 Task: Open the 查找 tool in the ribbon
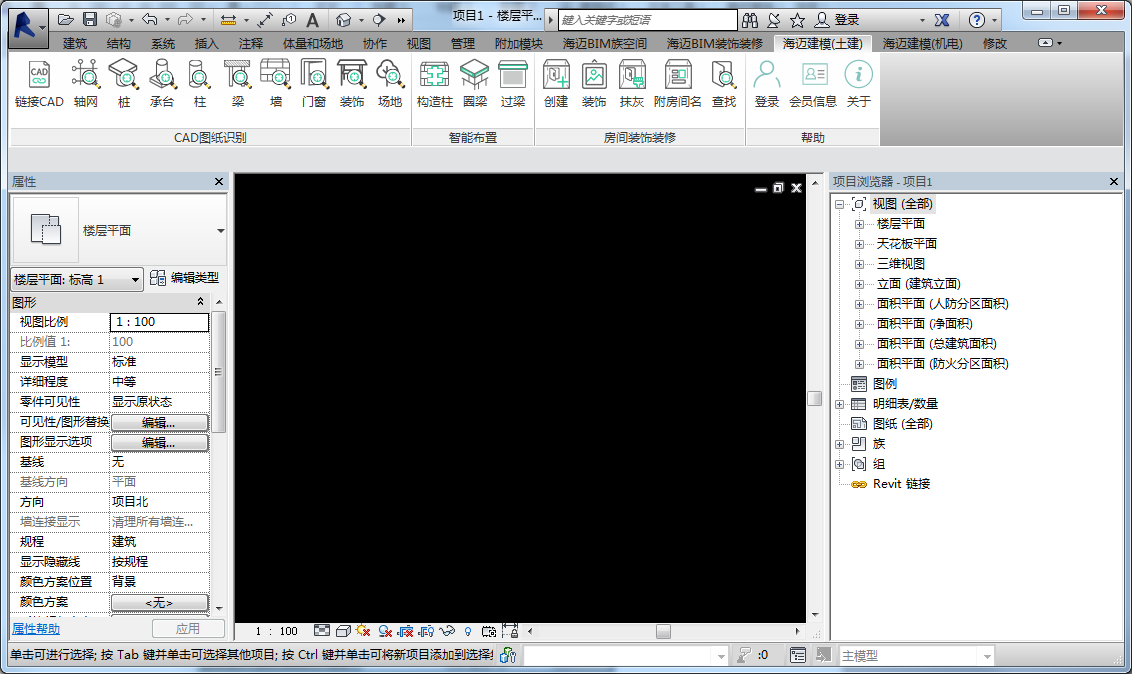click(x=723, y=84)
